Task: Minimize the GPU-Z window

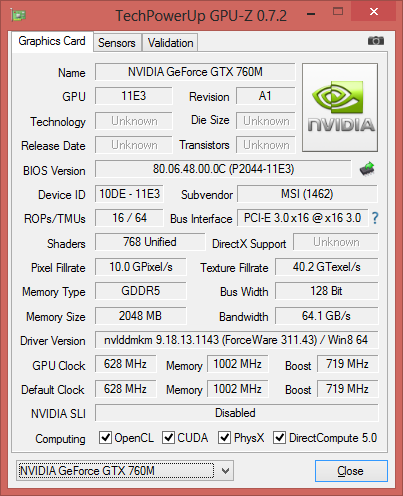Action: 311,13
